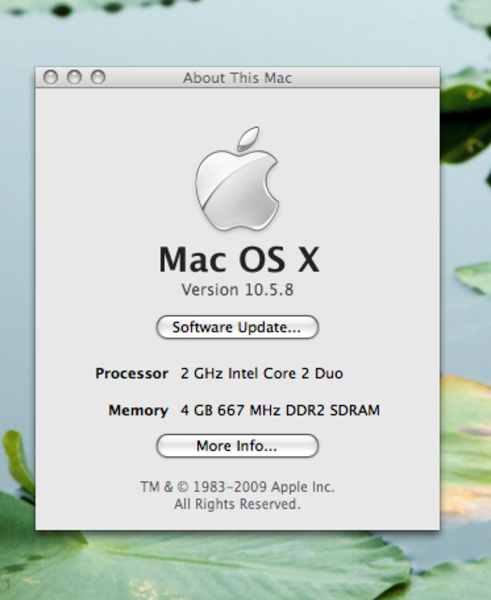Click the All Rights Reserved text
491x600 pixels.
tap(237, 504)
